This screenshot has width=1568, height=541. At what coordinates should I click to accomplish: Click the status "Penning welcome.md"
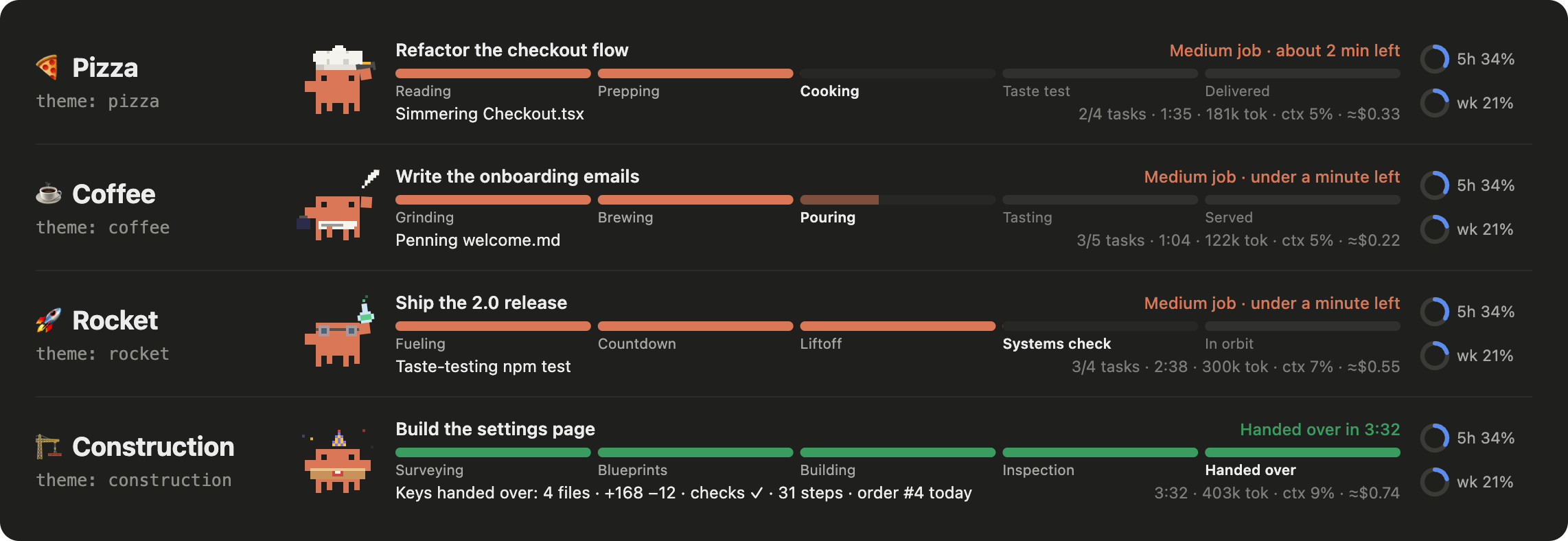[478, 240]
